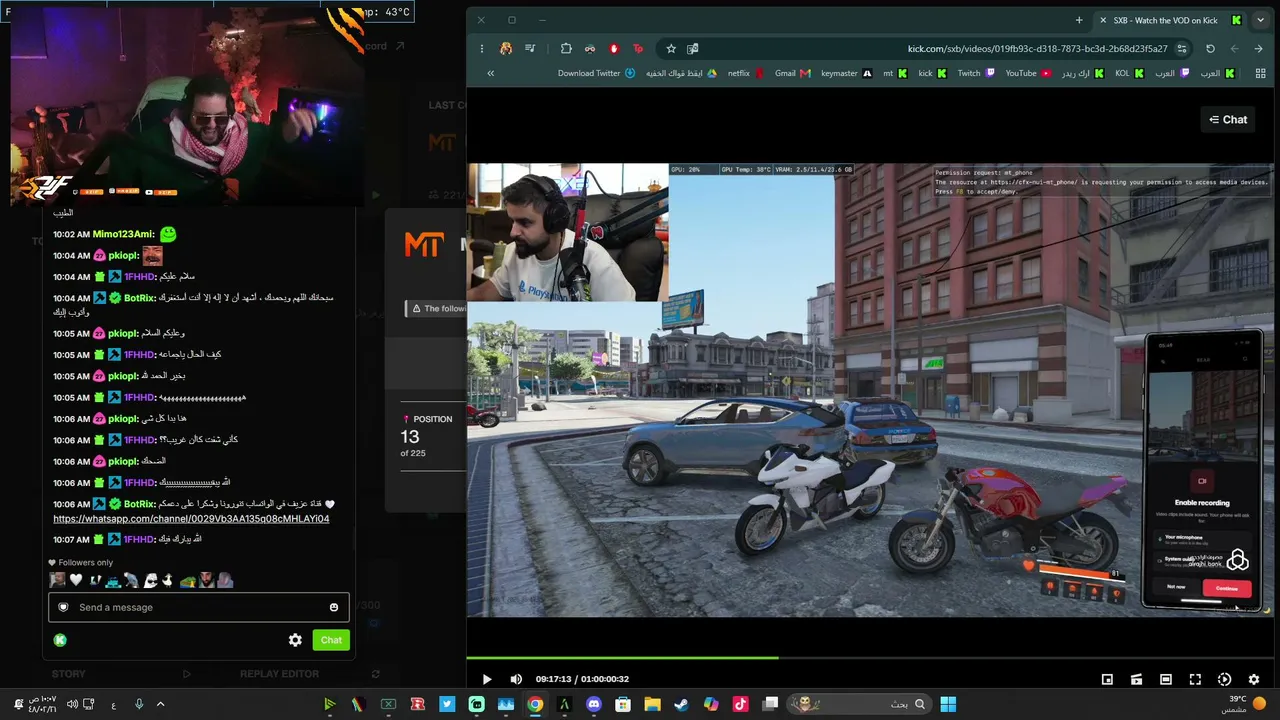1280x720 pixels.
Task: Open the emoji picker in chat input
Action: coord(334,607)
